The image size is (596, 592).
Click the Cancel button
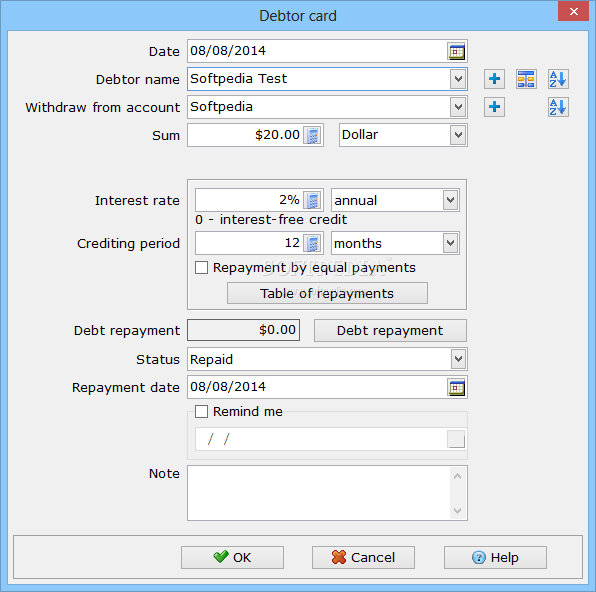pos(363,557)
